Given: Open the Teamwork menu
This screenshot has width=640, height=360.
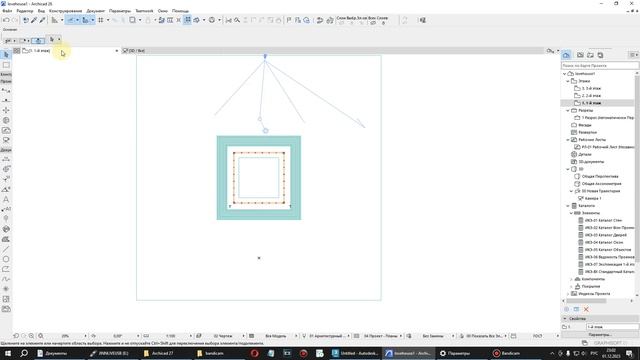Looking at the screenshot, I should (144, 11).
